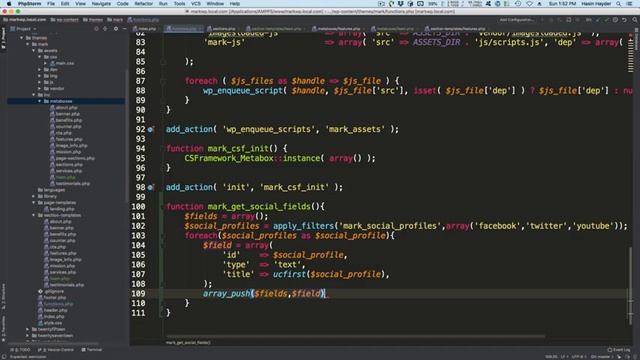Open the Tools menu
The width and height of the screenshot is (640, 360).
(179, 4)
